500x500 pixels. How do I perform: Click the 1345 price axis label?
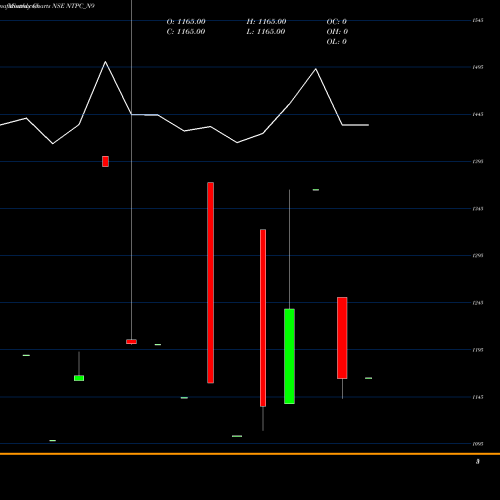478,209
